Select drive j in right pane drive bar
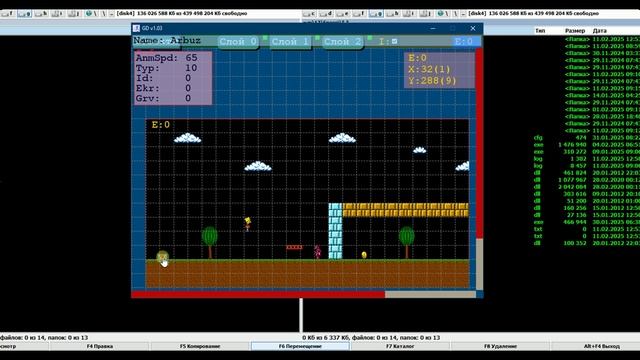Viewport: 640px width, 360px height. pyautogui.click(x=426, y=13)
